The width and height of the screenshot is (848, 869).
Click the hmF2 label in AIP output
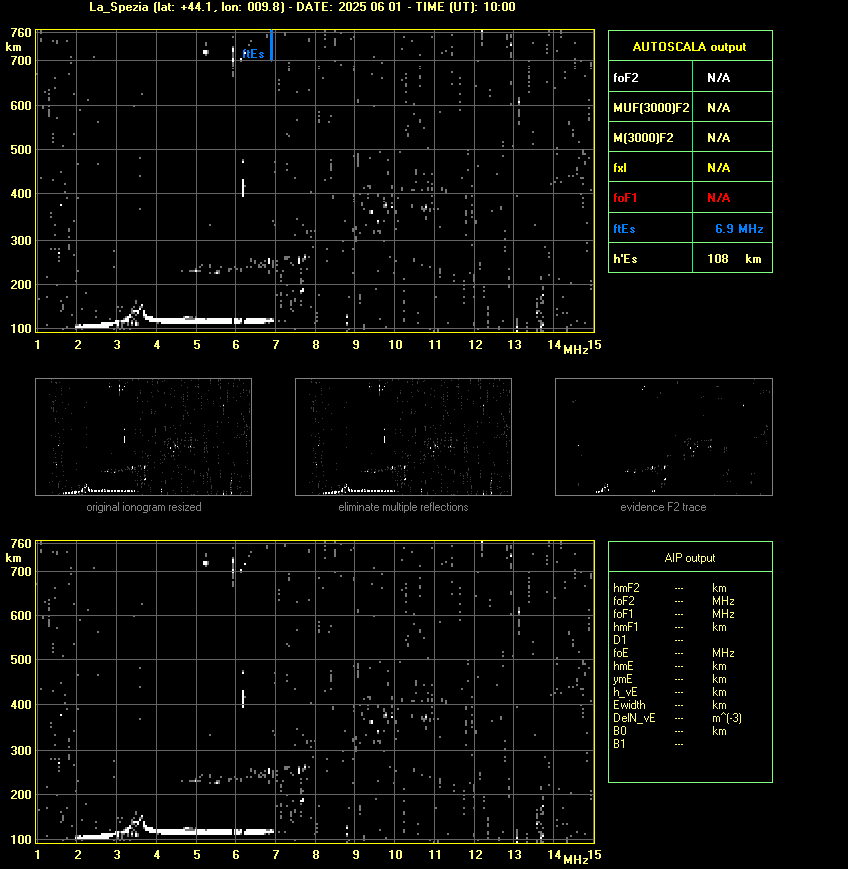pyautogui.click(x=626, y=588)
